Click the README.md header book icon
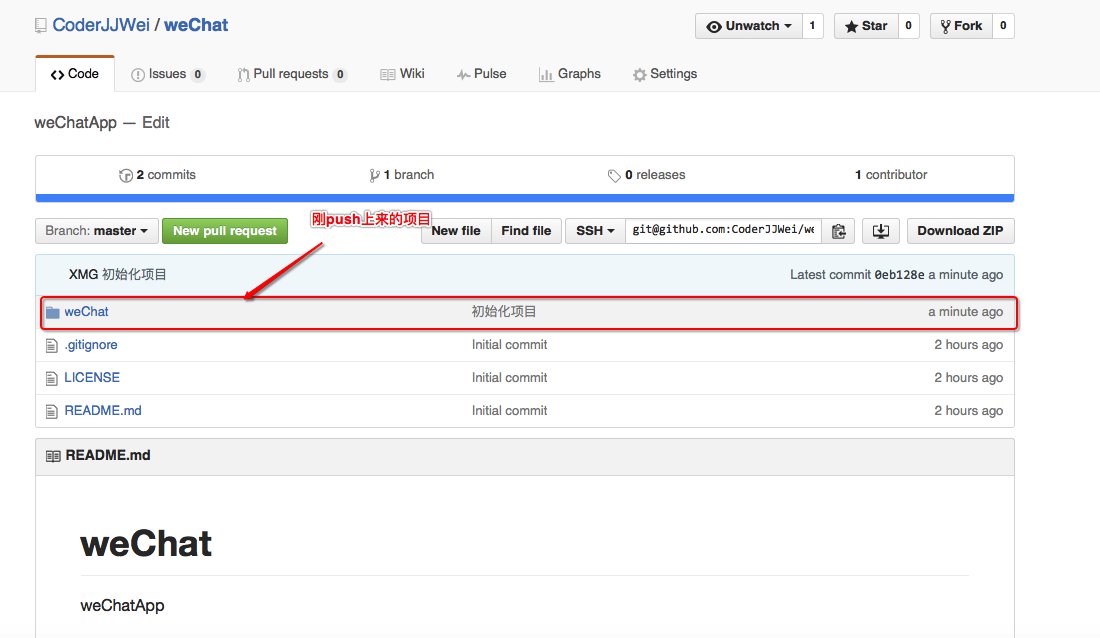1100x638 pixels. [x=53, y=456]
